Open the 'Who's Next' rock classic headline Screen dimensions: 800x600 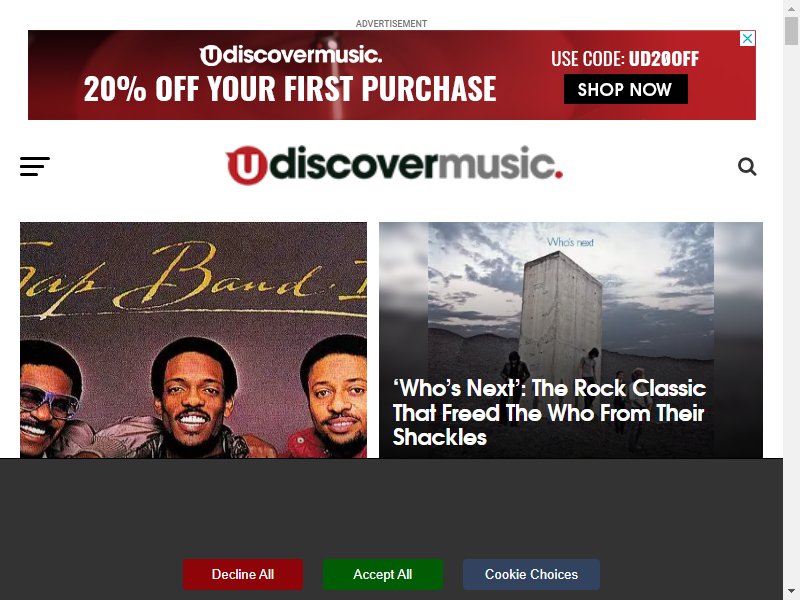pyautogui.click(x=549, y=413)
